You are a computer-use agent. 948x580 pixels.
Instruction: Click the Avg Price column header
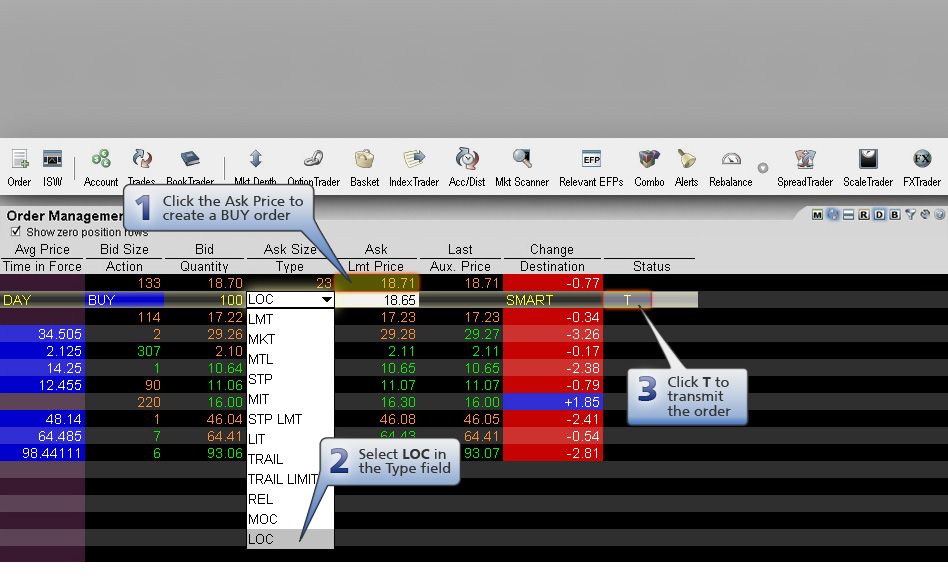point(42,249)
